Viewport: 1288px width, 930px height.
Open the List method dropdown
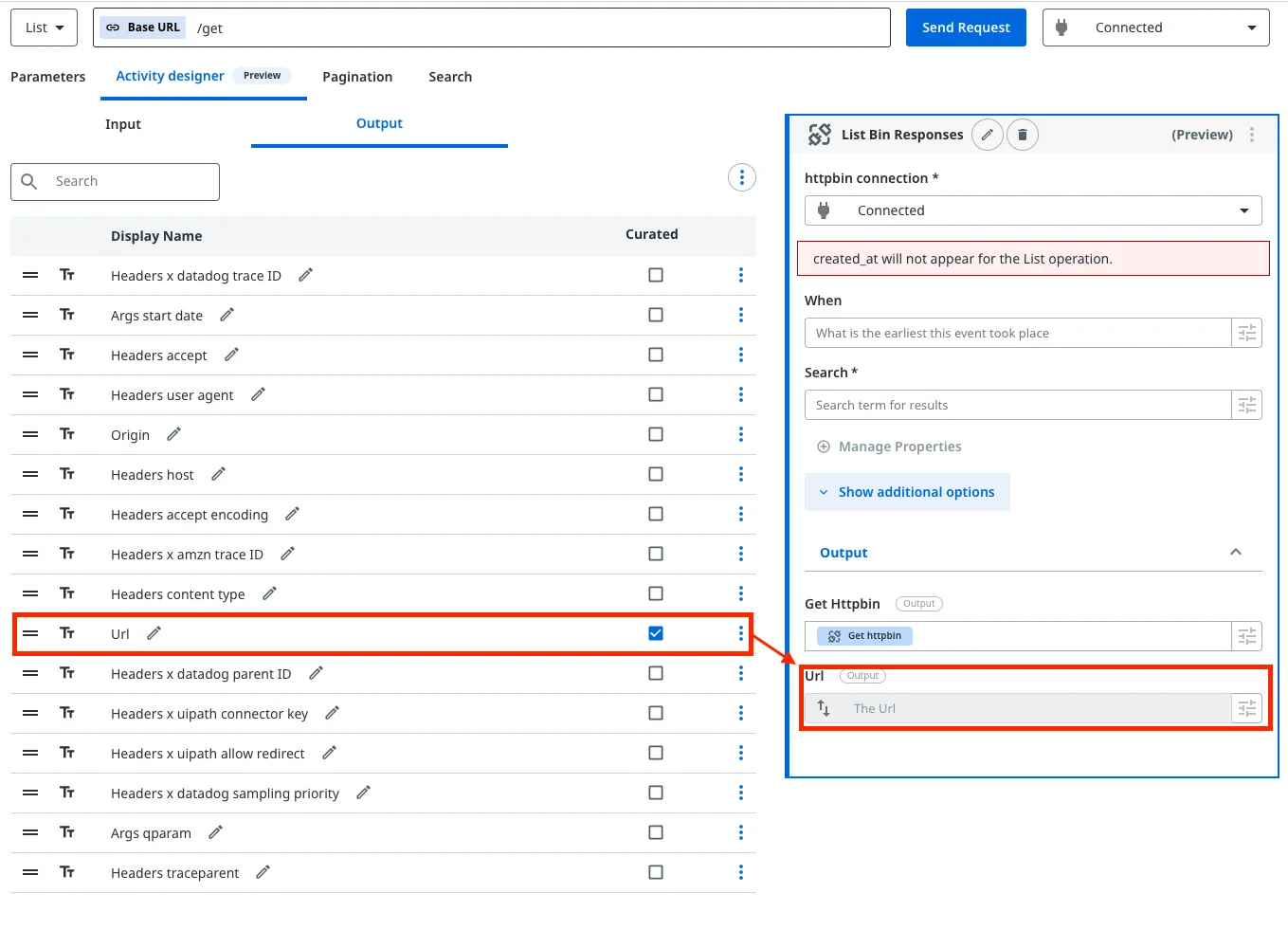coord(45,27)
